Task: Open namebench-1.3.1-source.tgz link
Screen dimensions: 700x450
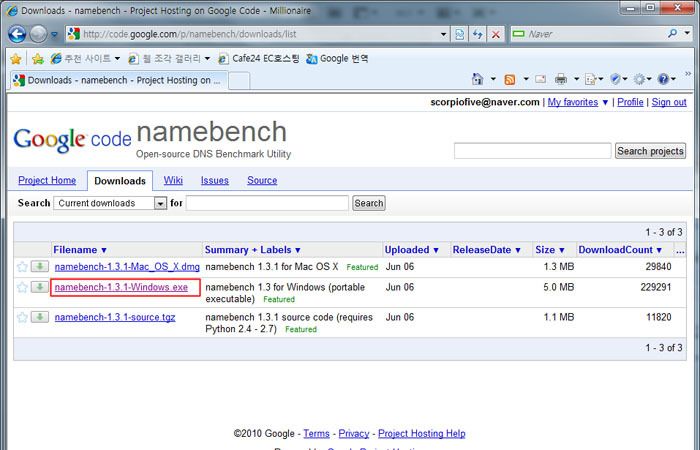Action: [x=115, y=317]
